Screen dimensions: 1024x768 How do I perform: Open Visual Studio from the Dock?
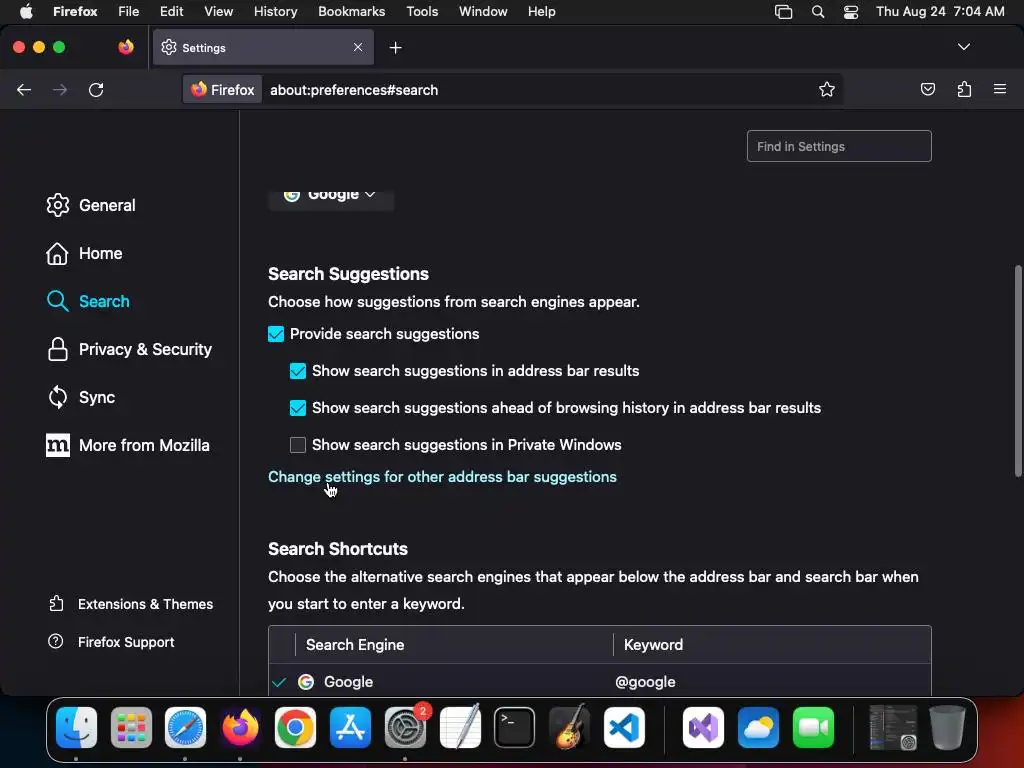point(703,728)
